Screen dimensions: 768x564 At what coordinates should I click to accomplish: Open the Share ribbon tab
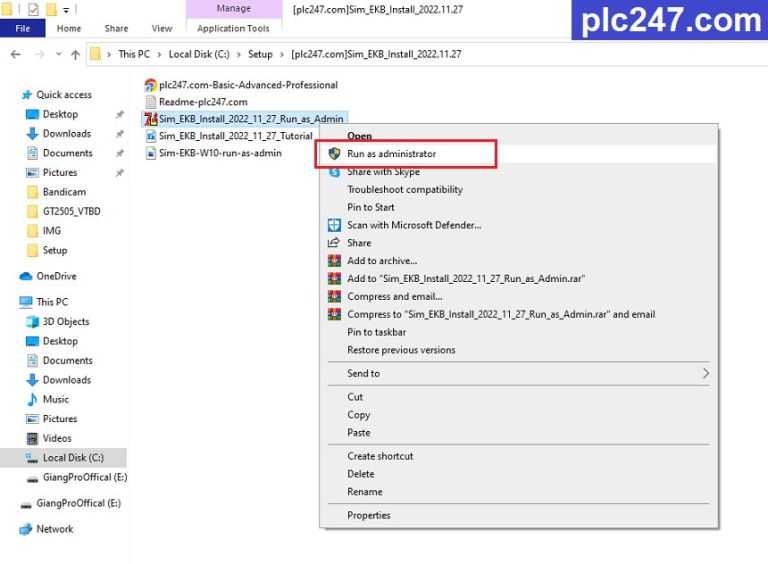point(116,28)
